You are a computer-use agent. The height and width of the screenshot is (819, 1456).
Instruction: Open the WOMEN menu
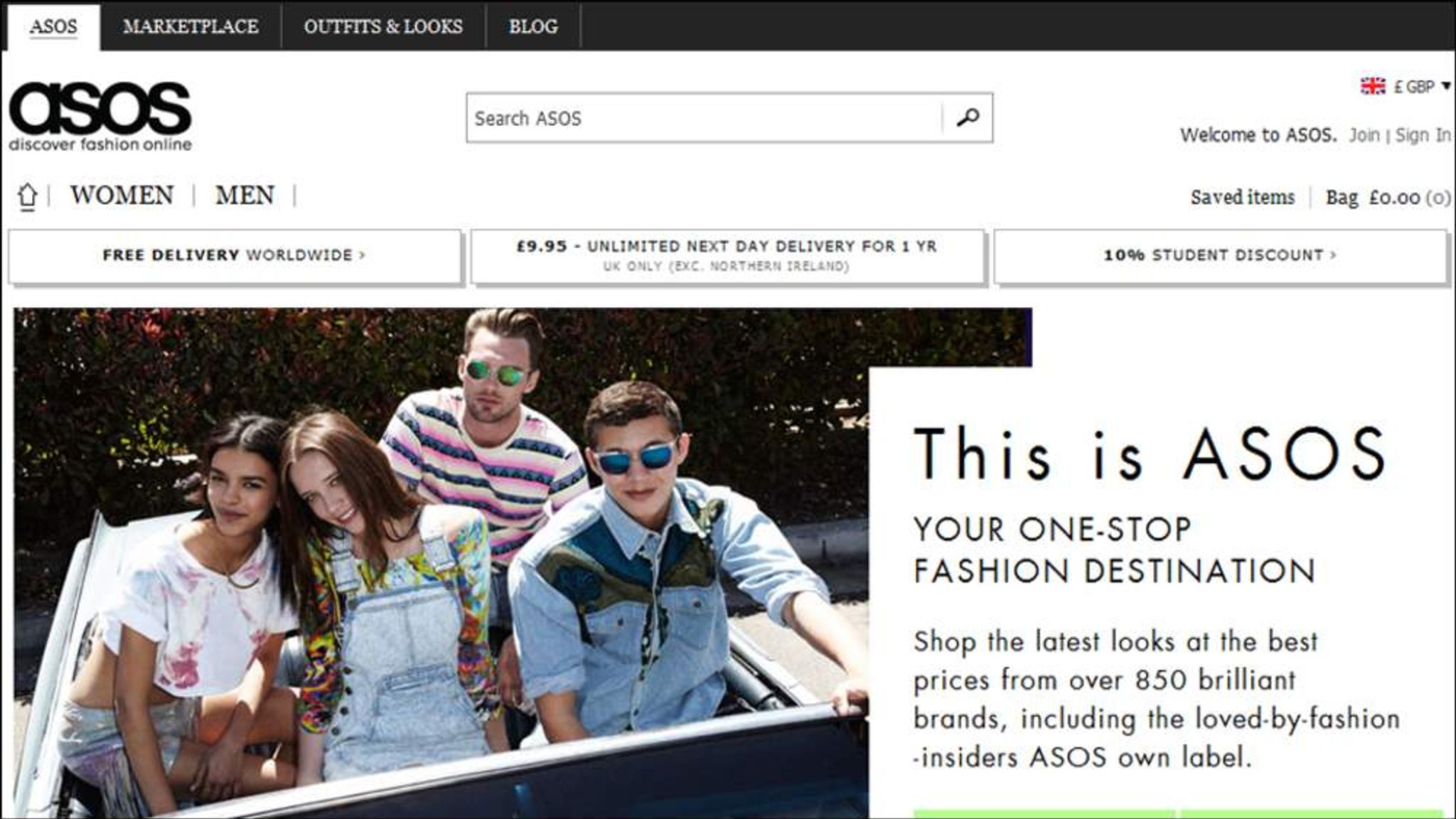pos(122,195)
